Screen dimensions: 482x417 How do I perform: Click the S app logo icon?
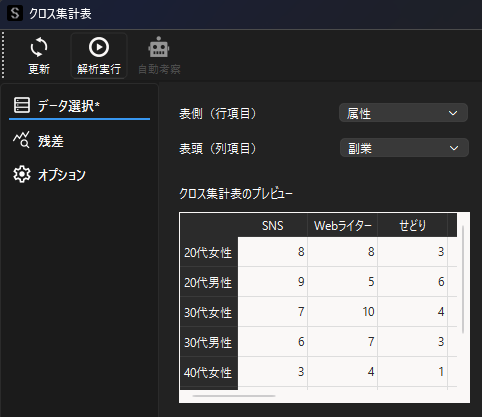pyautogui.click(x=15, y=13)
